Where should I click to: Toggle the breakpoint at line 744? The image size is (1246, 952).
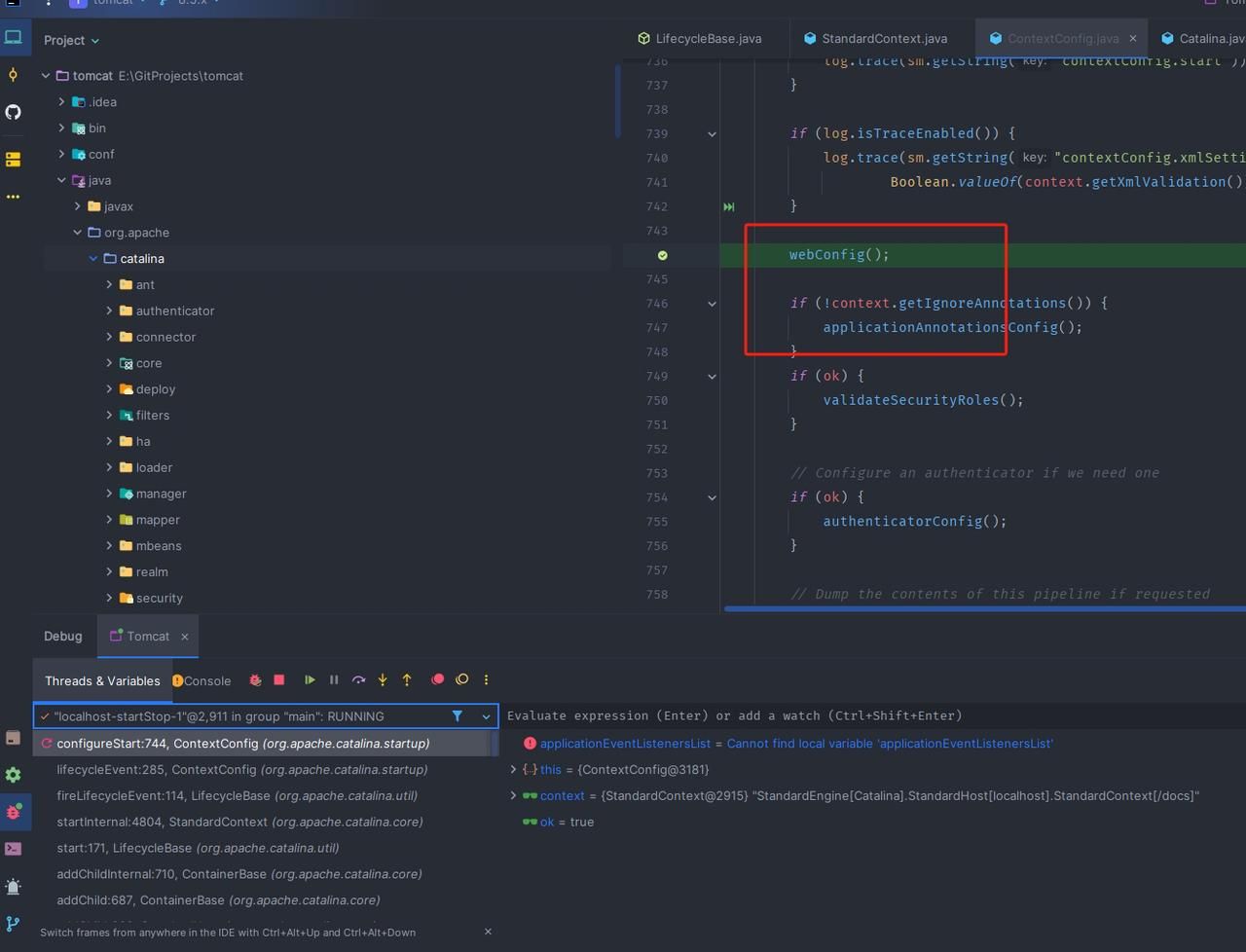pyautogui.click(x=663, y=255)
